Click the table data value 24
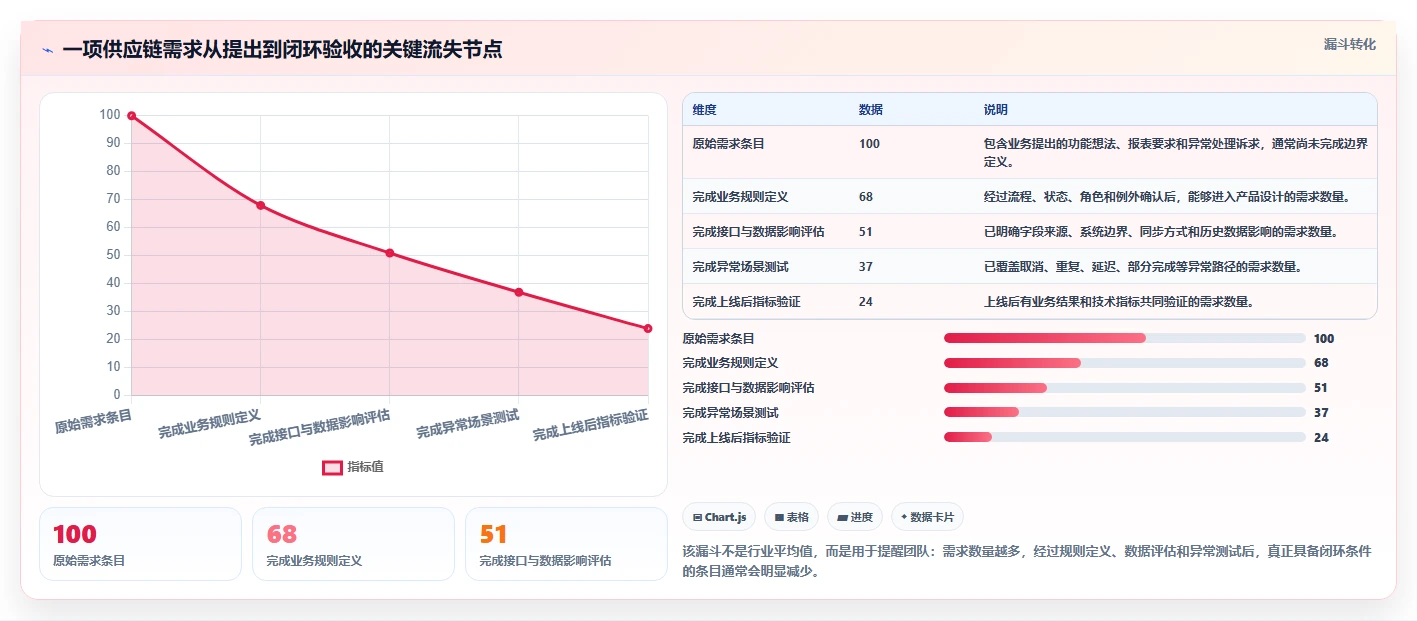Viewport: 1417px width, 621px height. [x=866, y=302]
